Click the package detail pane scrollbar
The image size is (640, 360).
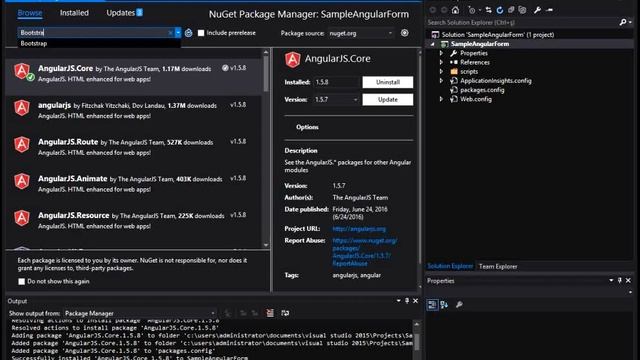[419, 169]
